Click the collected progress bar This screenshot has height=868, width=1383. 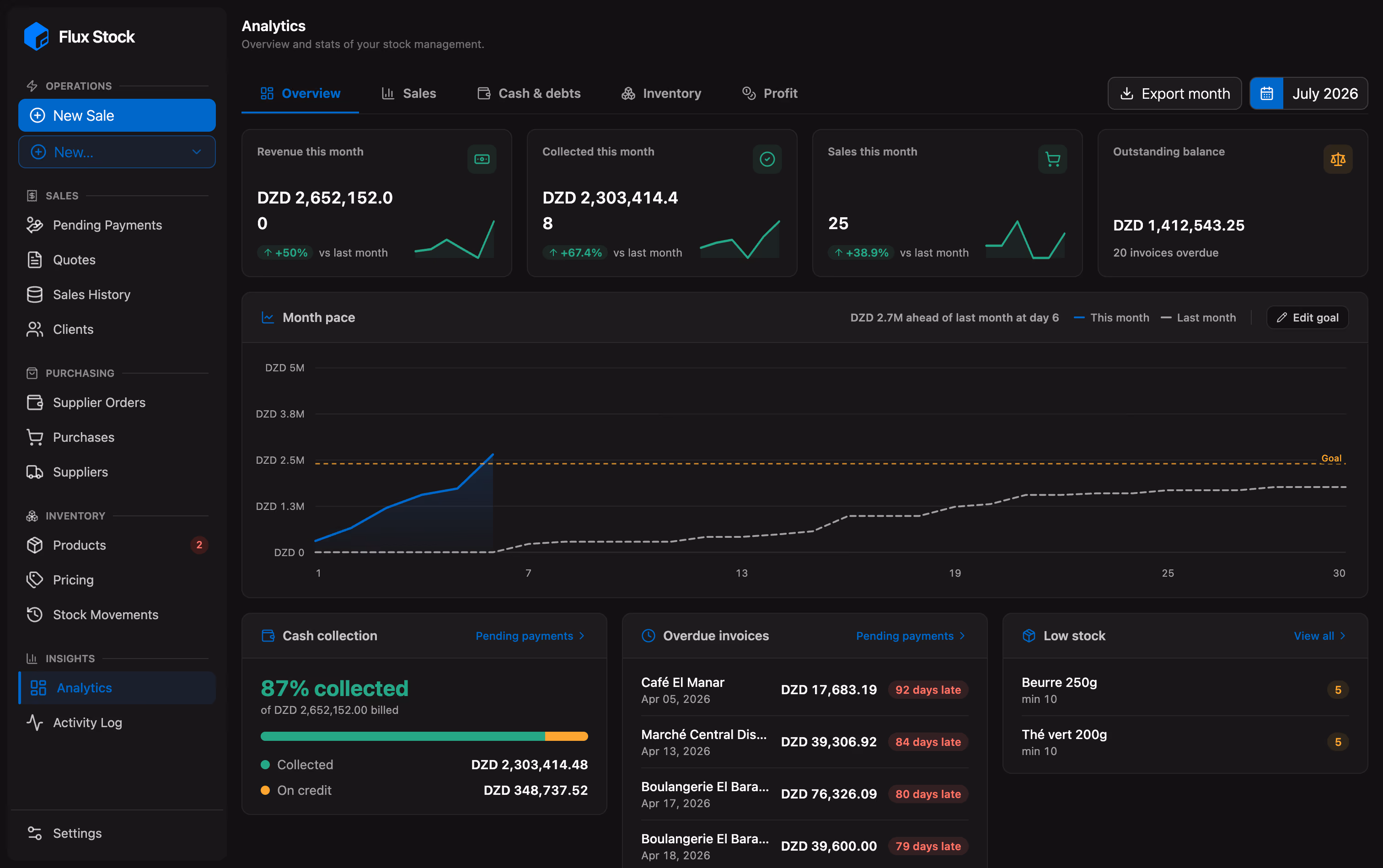[x=424, y=736]
